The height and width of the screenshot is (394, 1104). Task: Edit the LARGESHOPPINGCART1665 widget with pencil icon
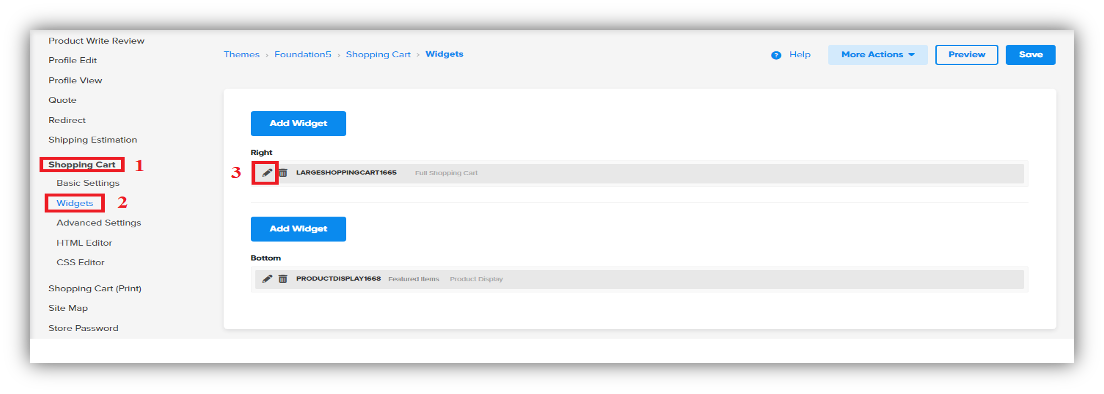click(x=267, y=172)
